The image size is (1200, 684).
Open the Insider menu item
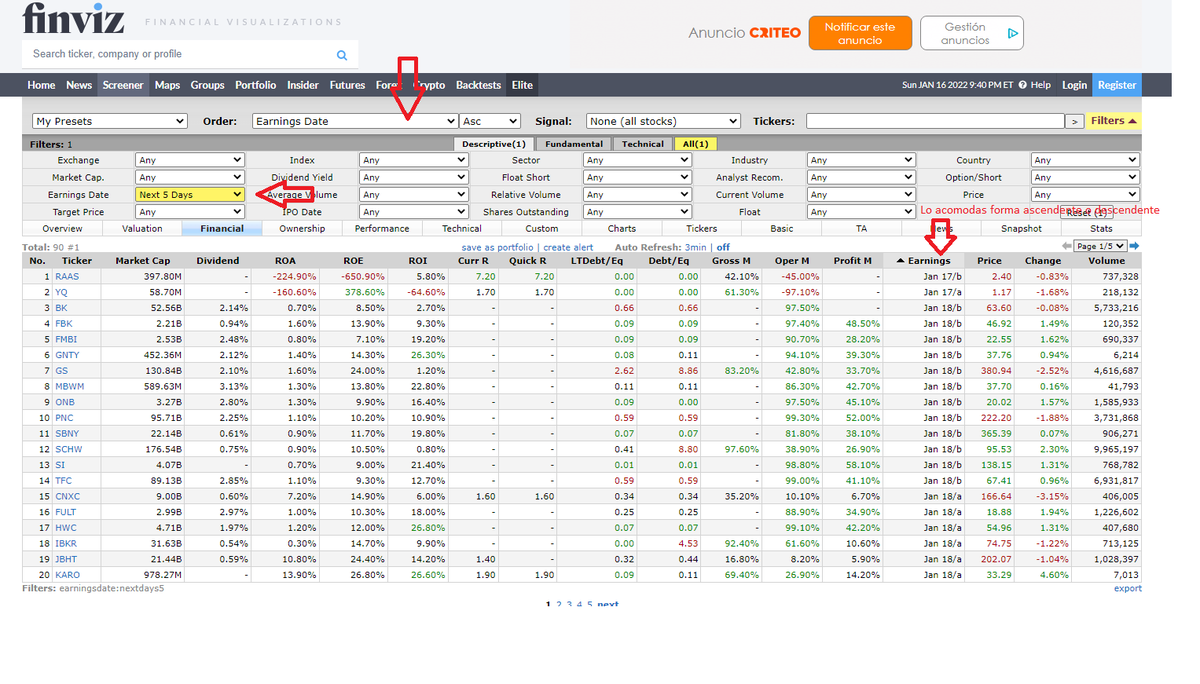(303, 85)
